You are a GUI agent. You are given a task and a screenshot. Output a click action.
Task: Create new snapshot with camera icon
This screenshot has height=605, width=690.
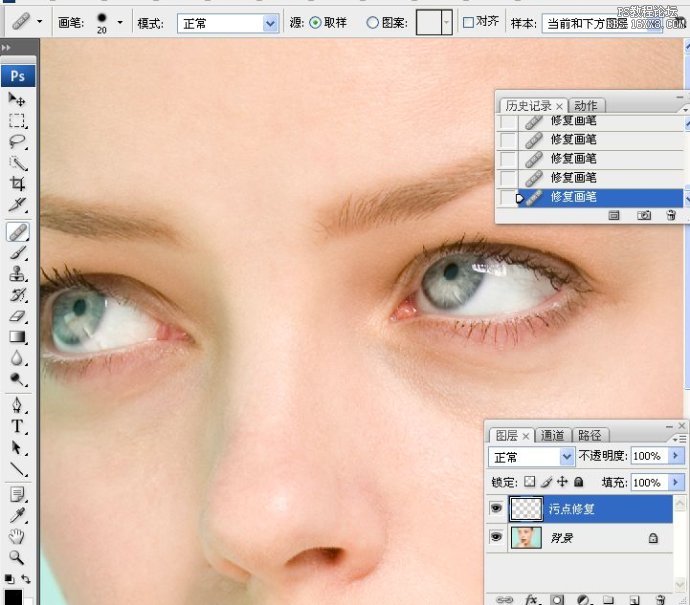click(644, 215)
